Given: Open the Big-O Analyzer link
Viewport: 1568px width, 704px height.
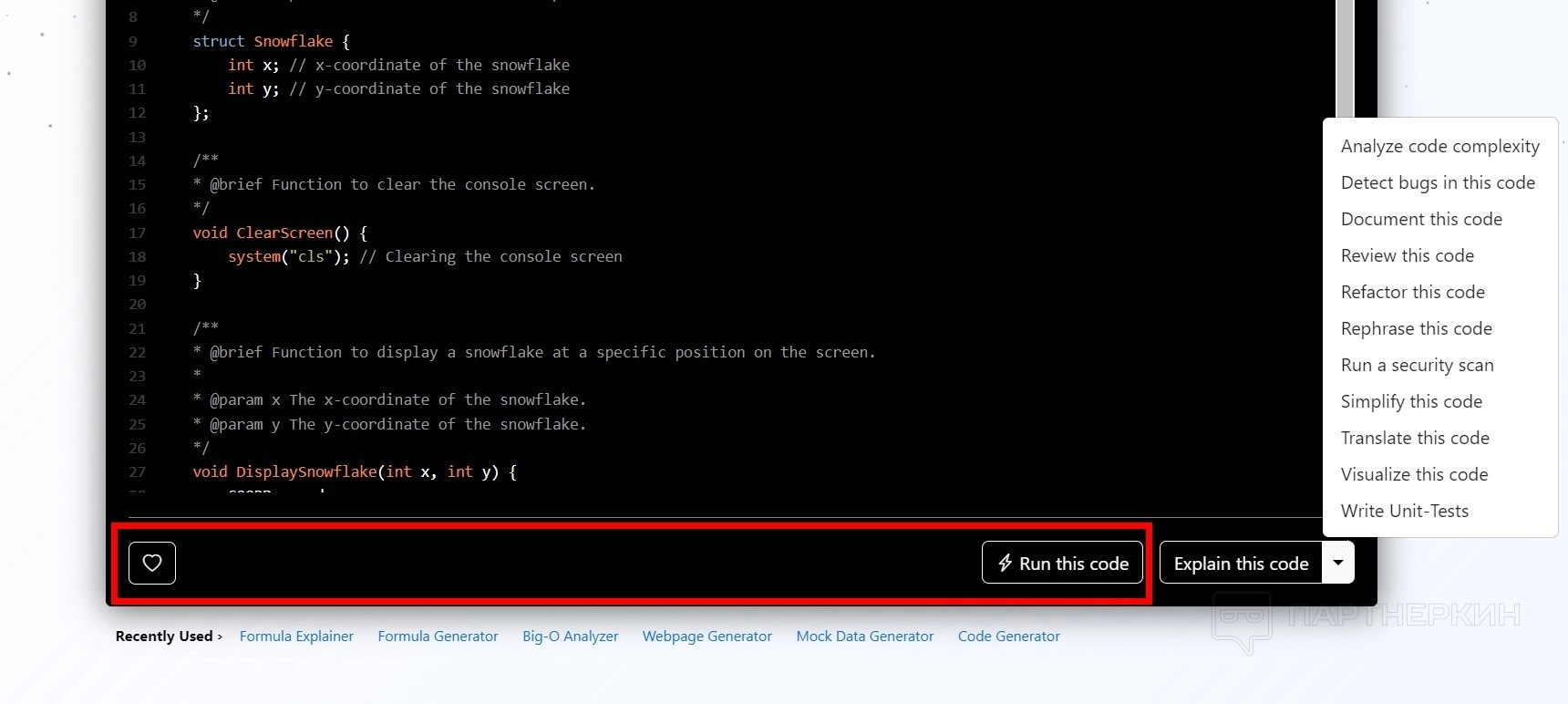Looking at the screenshot, I should click(570, 636).
